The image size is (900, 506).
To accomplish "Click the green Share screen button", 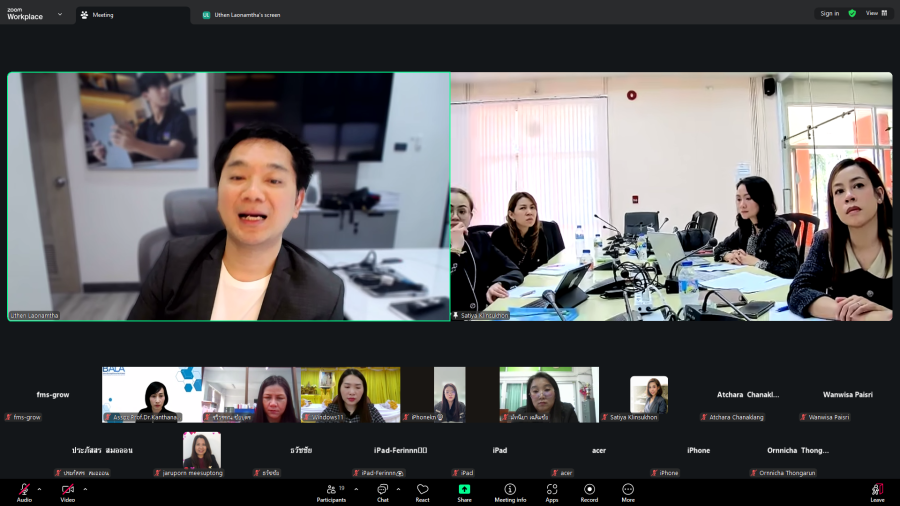I will click(465, 490).
